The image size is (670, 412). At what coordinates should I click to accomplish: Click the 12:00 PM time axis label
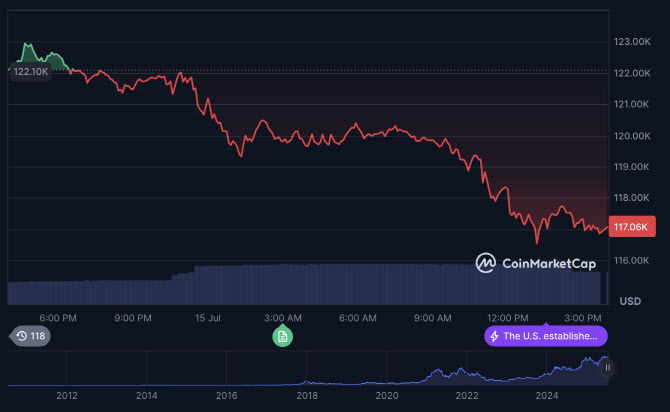click(x=507, y=318)
